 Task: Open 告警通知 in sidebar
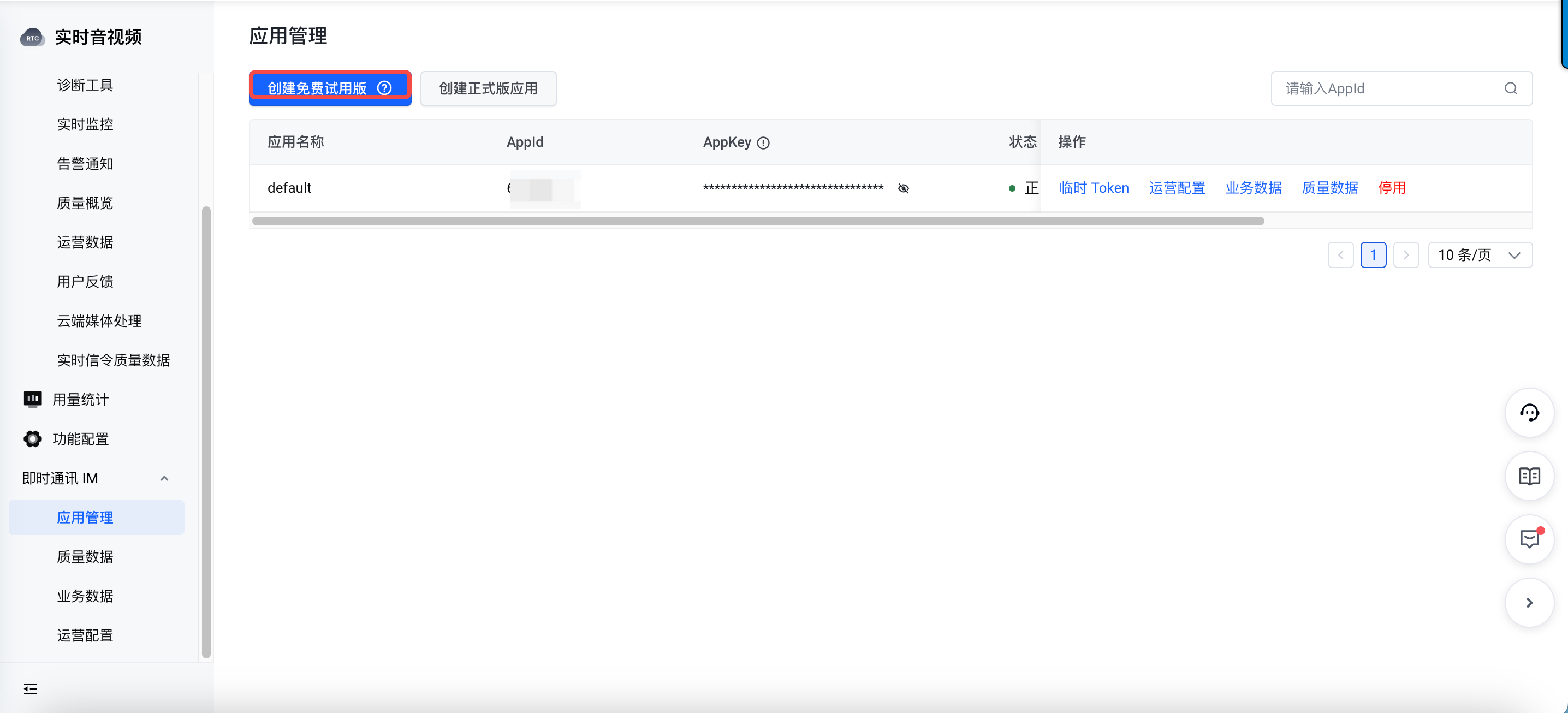(x=85, y=164)
